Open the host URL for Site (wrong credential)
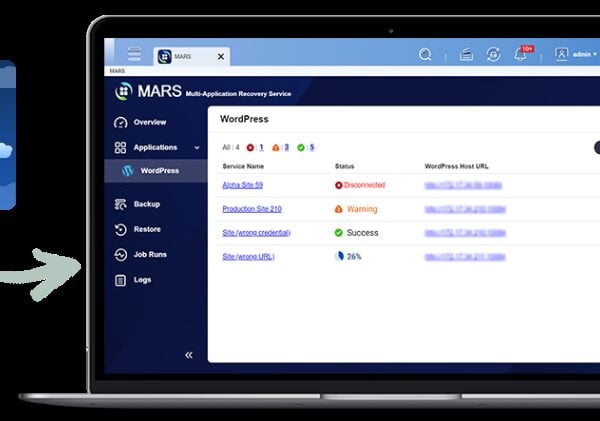This screenshot has height=421, width=600. tap(465, 233)
